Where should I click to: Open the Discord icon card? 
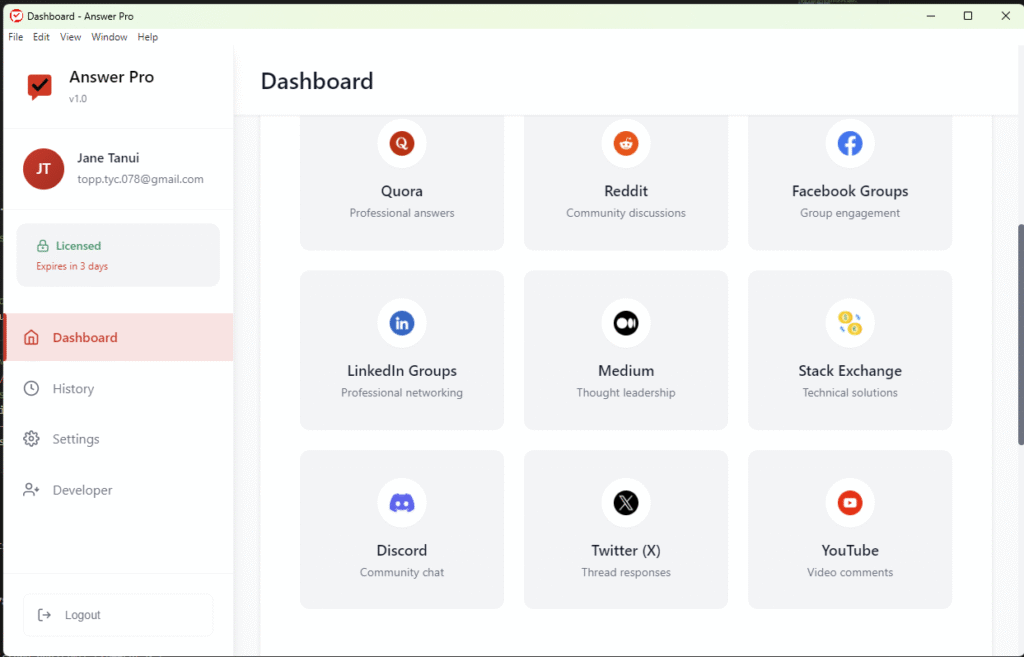click(x=402, y=502)
